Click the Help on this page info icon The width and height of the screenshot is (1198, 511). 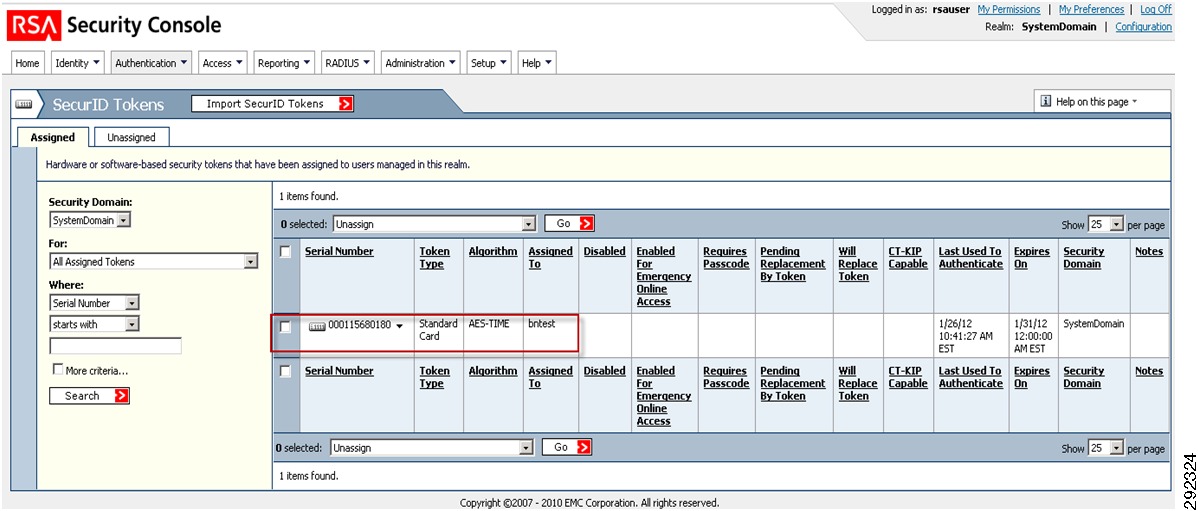(1047, 102)
